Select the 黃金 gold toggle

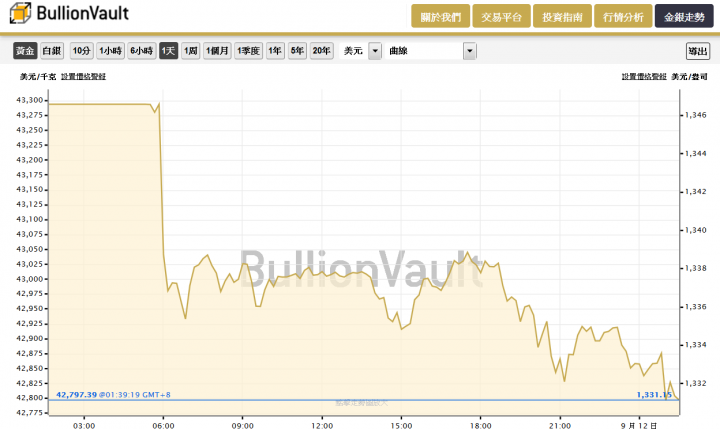[25, 51]
